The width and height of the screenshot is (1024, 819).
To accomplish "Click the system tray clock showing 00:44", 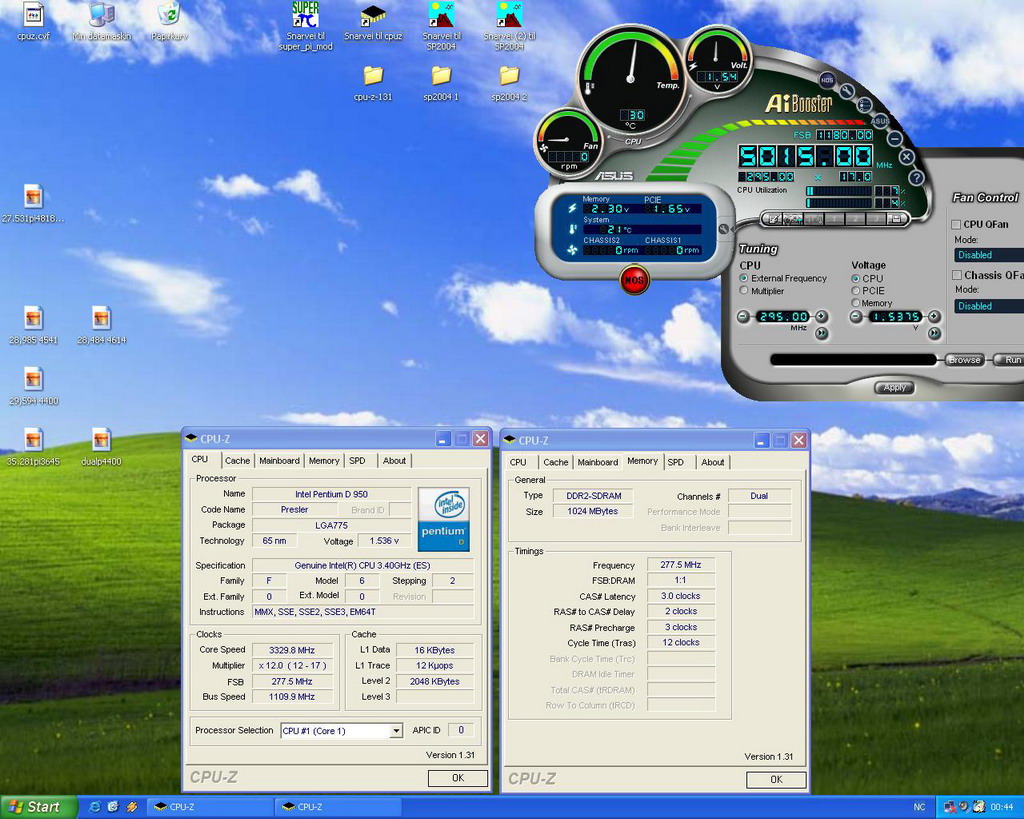I will (1002, 807).
